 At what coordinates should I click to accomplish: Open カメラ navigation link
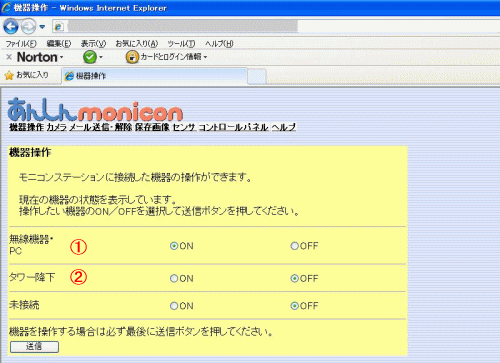pos(56,127)
